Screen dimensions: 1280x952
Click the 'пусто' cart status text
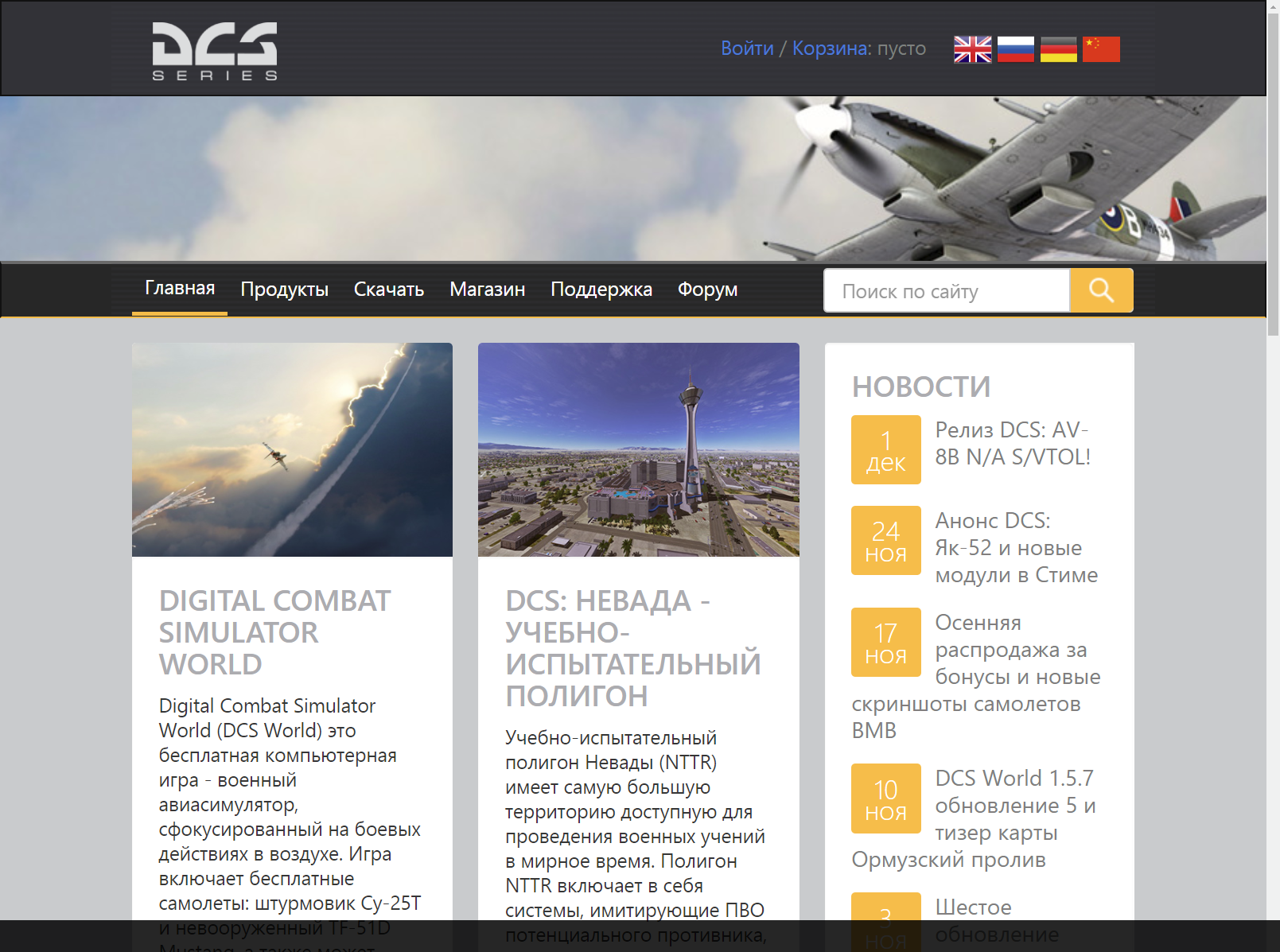[901, 49]
